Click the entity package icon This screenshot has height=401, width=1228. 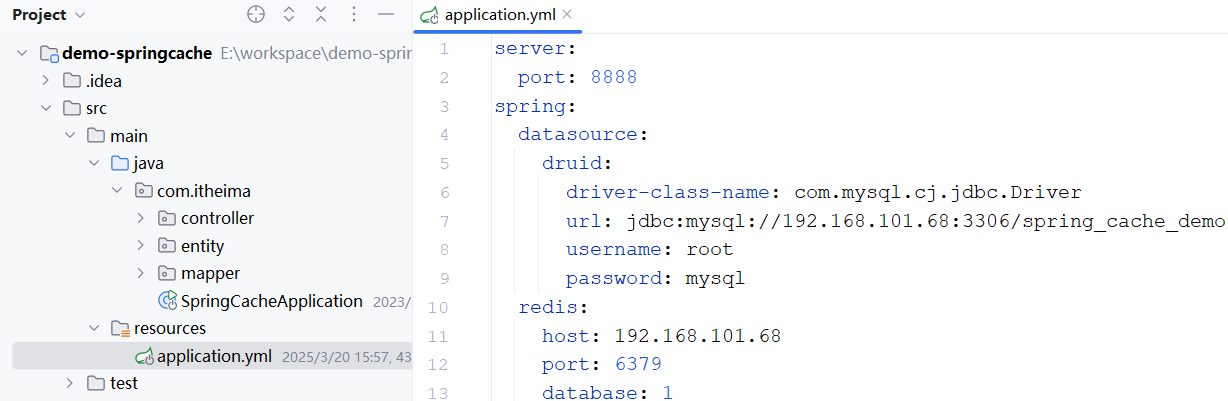(x=167, y=246)
